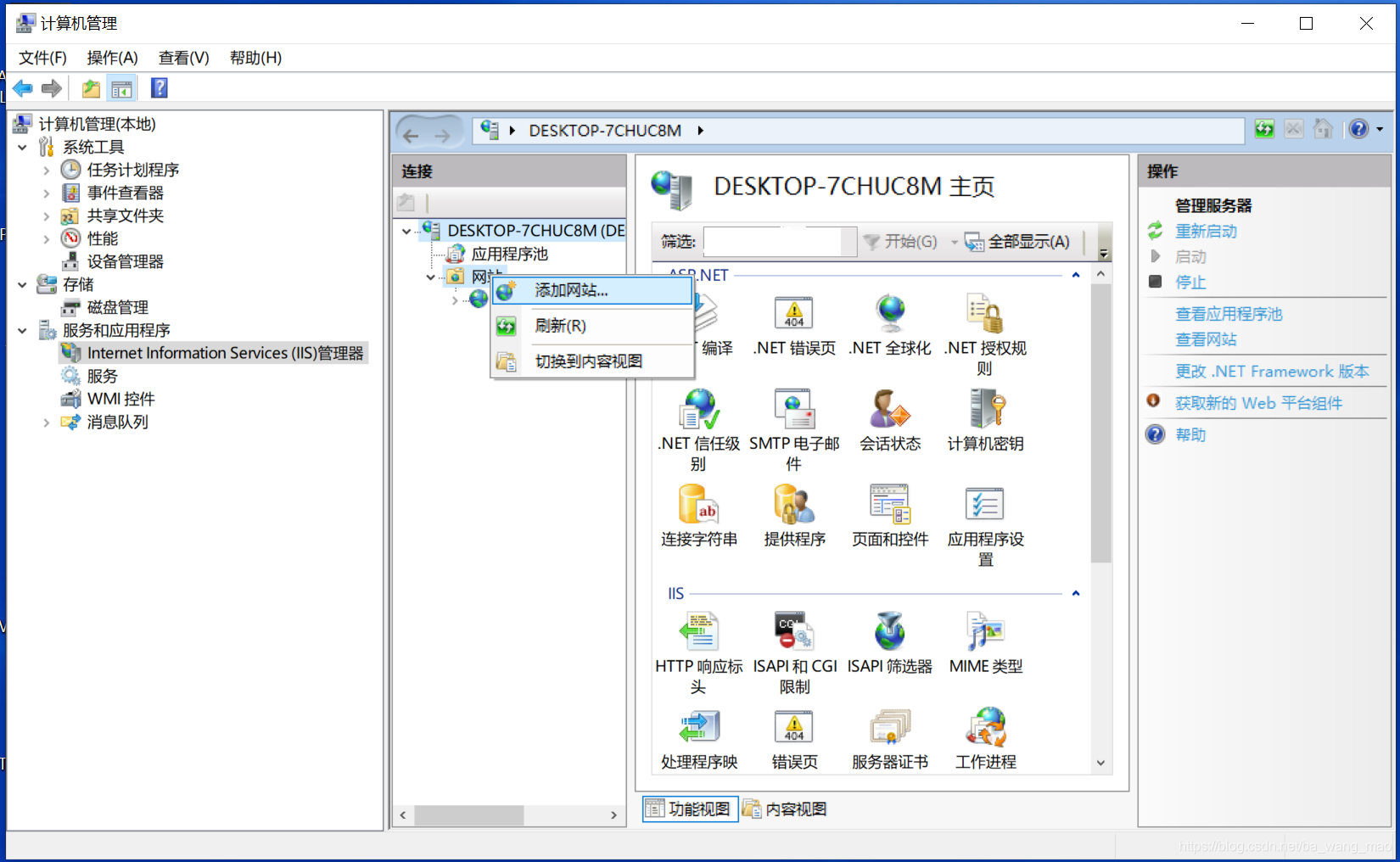Click the blue back arrow in toolbar

coord(23,88)
